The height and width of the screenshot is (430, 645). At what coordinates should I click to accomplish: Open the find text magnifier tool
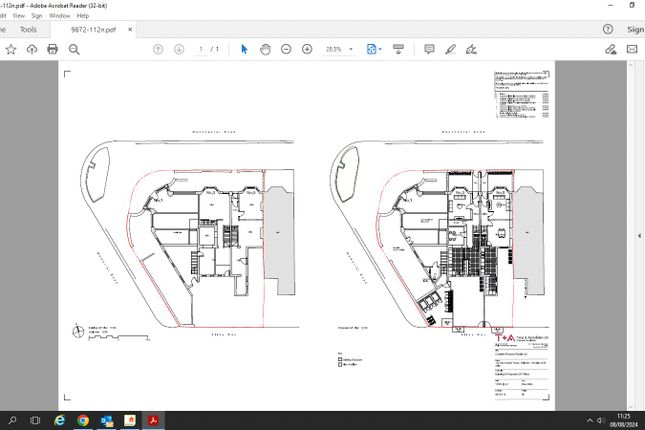click(x=74, y=49)
